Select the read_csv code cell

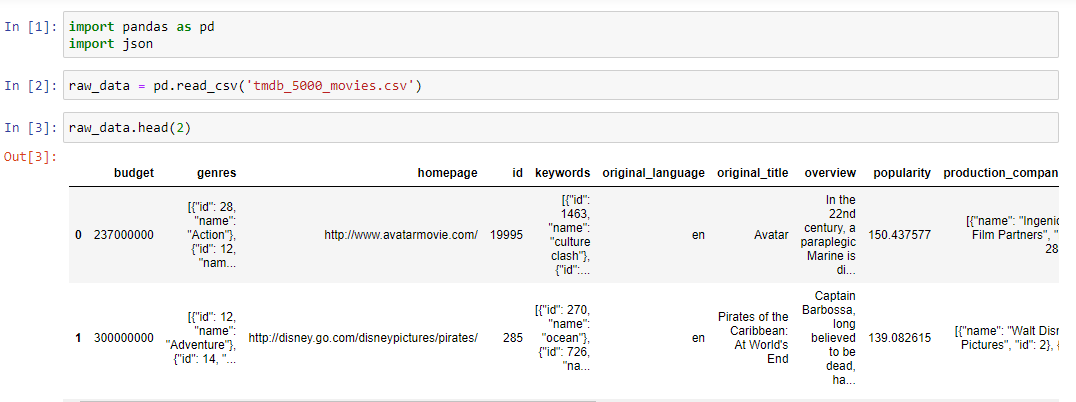click(561, 86)
